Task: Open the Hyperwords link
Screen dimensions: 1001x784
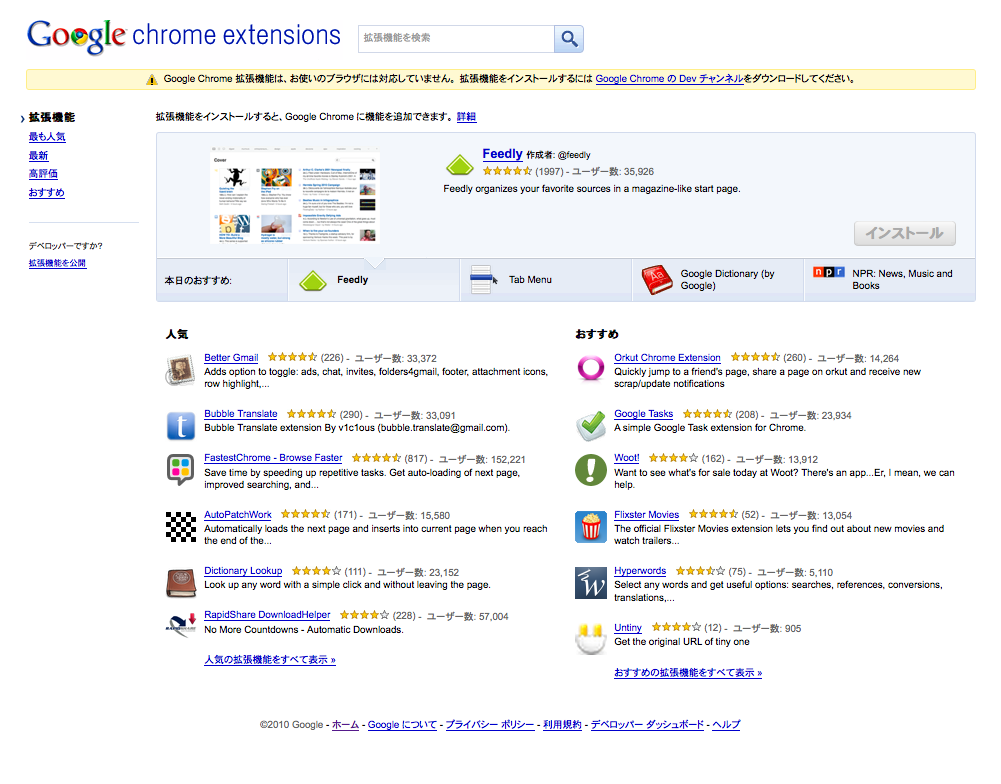Action: click(640, 571)
